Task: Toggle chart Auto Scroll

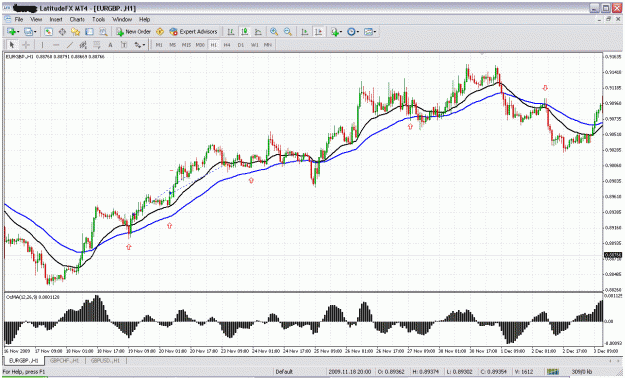Action: [305, 32]
